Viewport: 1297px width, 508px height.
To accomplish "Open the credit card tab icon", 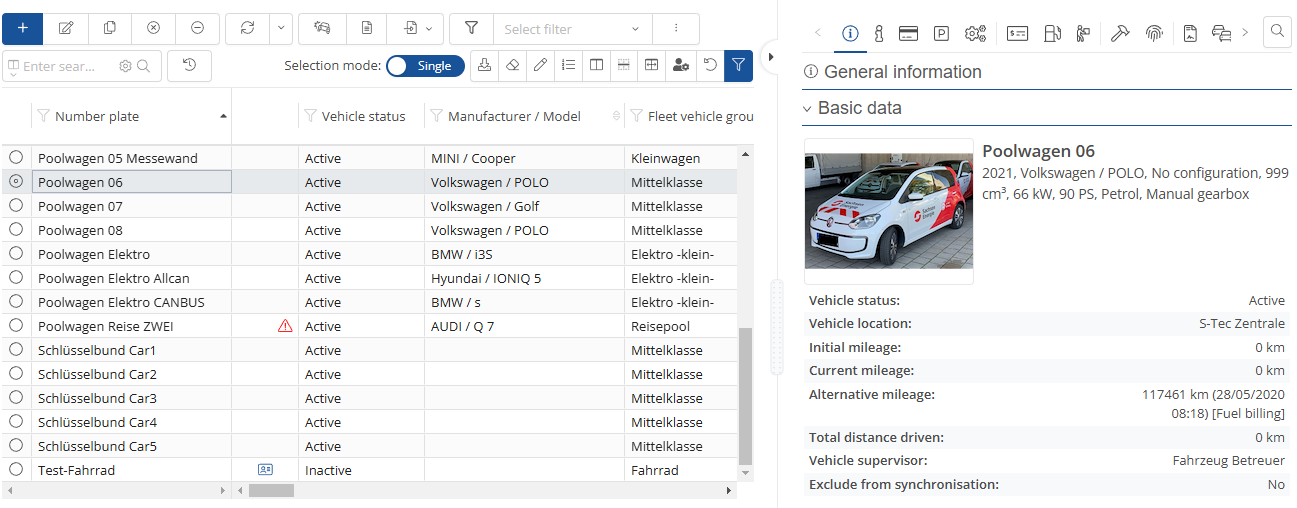I will pyautogui.click(x=909, y=33).
